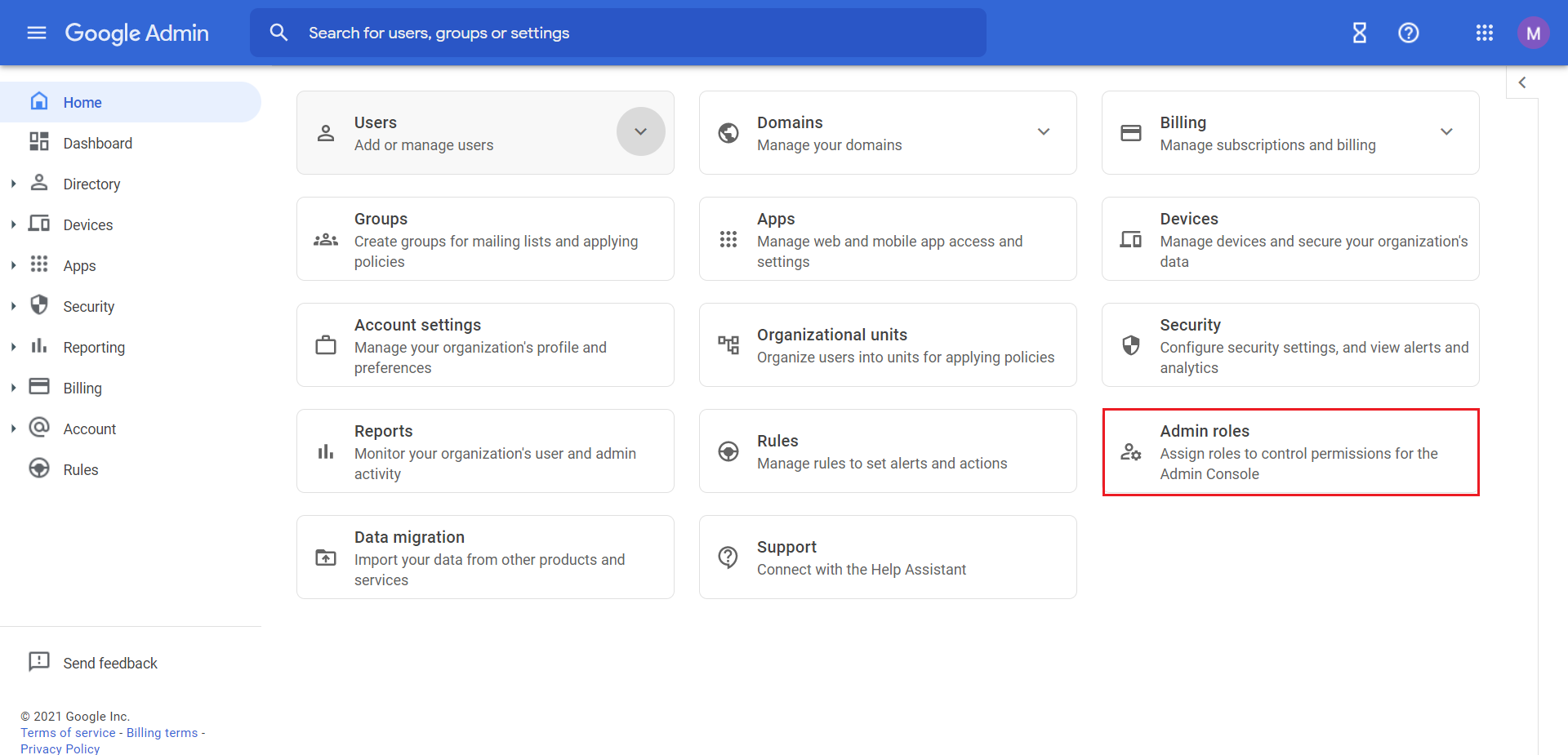Open the main menu hamburger icon
The image size is (1568, 755).
click(x=37, y=33)
